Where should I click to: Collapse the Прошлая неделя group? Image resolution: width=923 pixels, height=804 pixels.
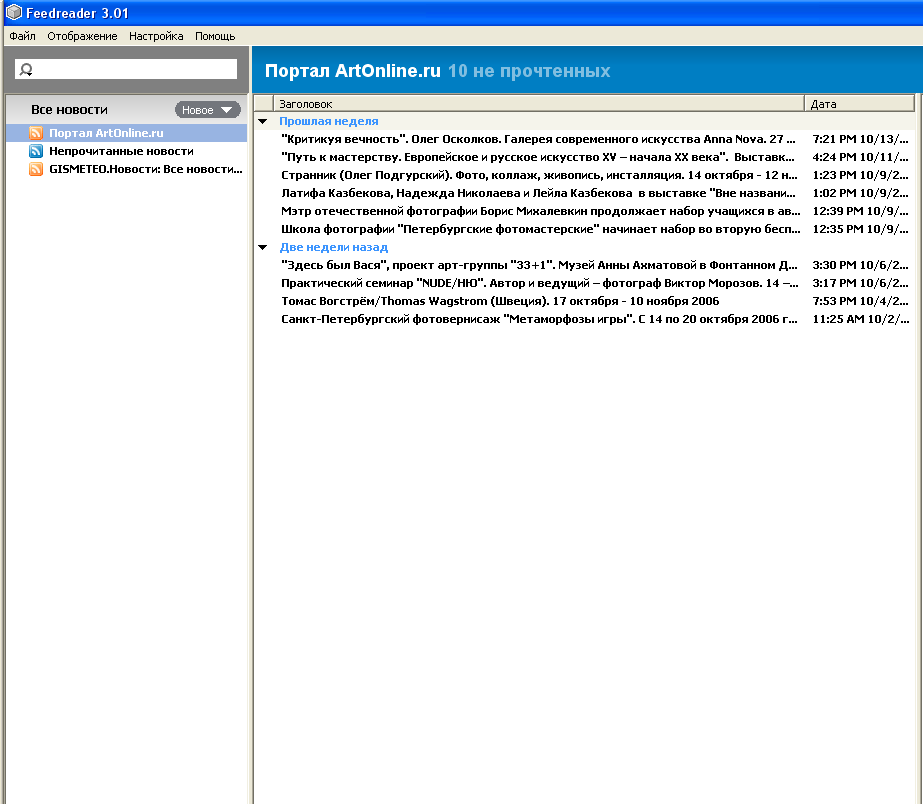263,121
